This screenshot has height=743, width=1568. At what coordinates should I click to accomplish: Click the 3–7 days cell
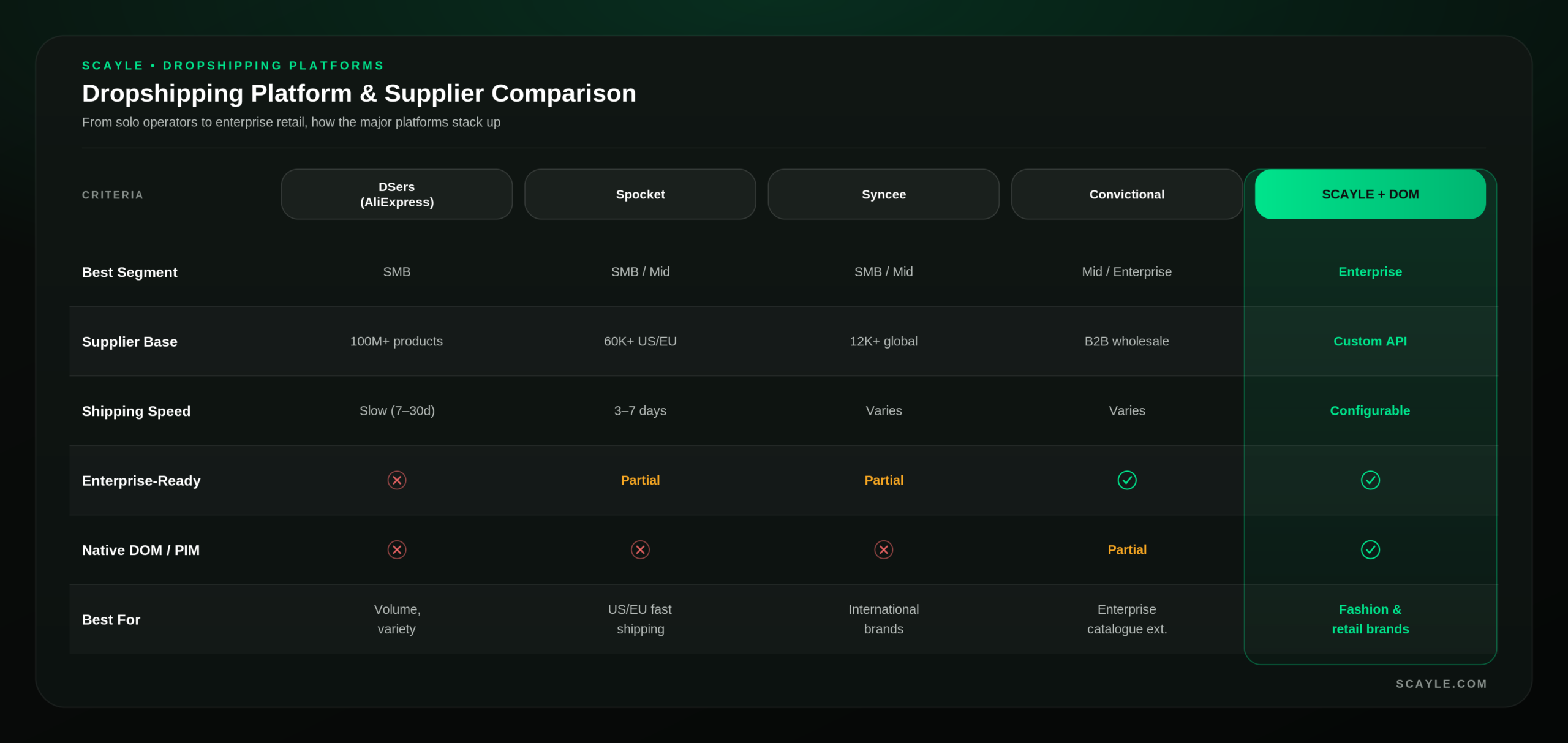pos(640,411)
